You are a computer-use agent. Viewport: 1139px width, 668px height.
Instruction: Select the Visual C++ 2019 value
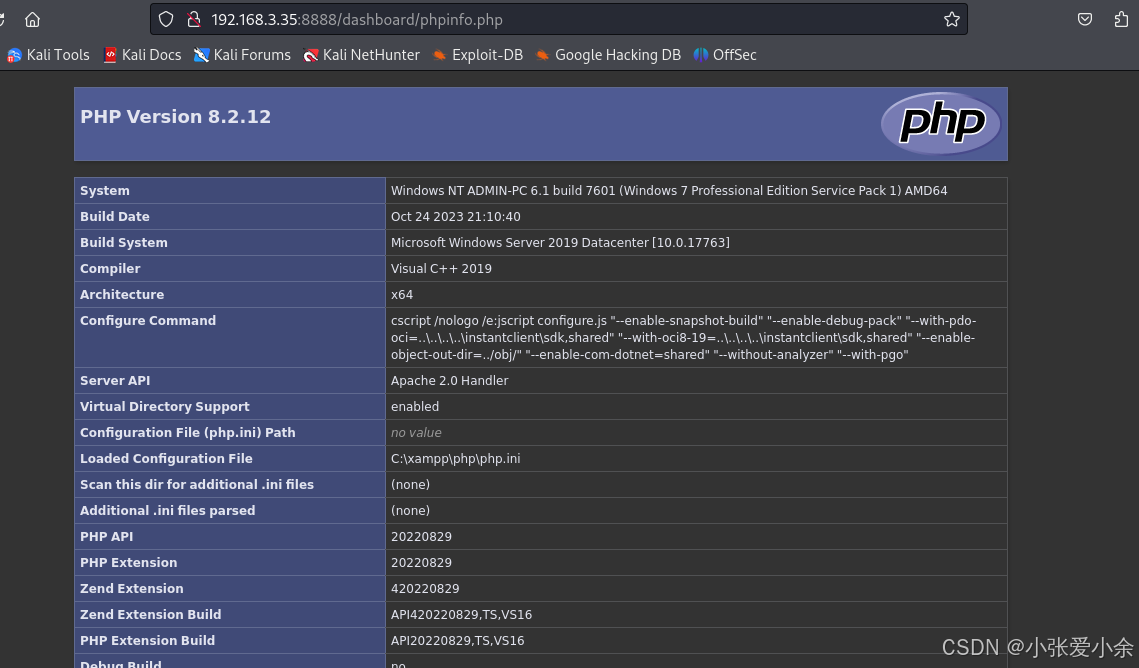441,269
